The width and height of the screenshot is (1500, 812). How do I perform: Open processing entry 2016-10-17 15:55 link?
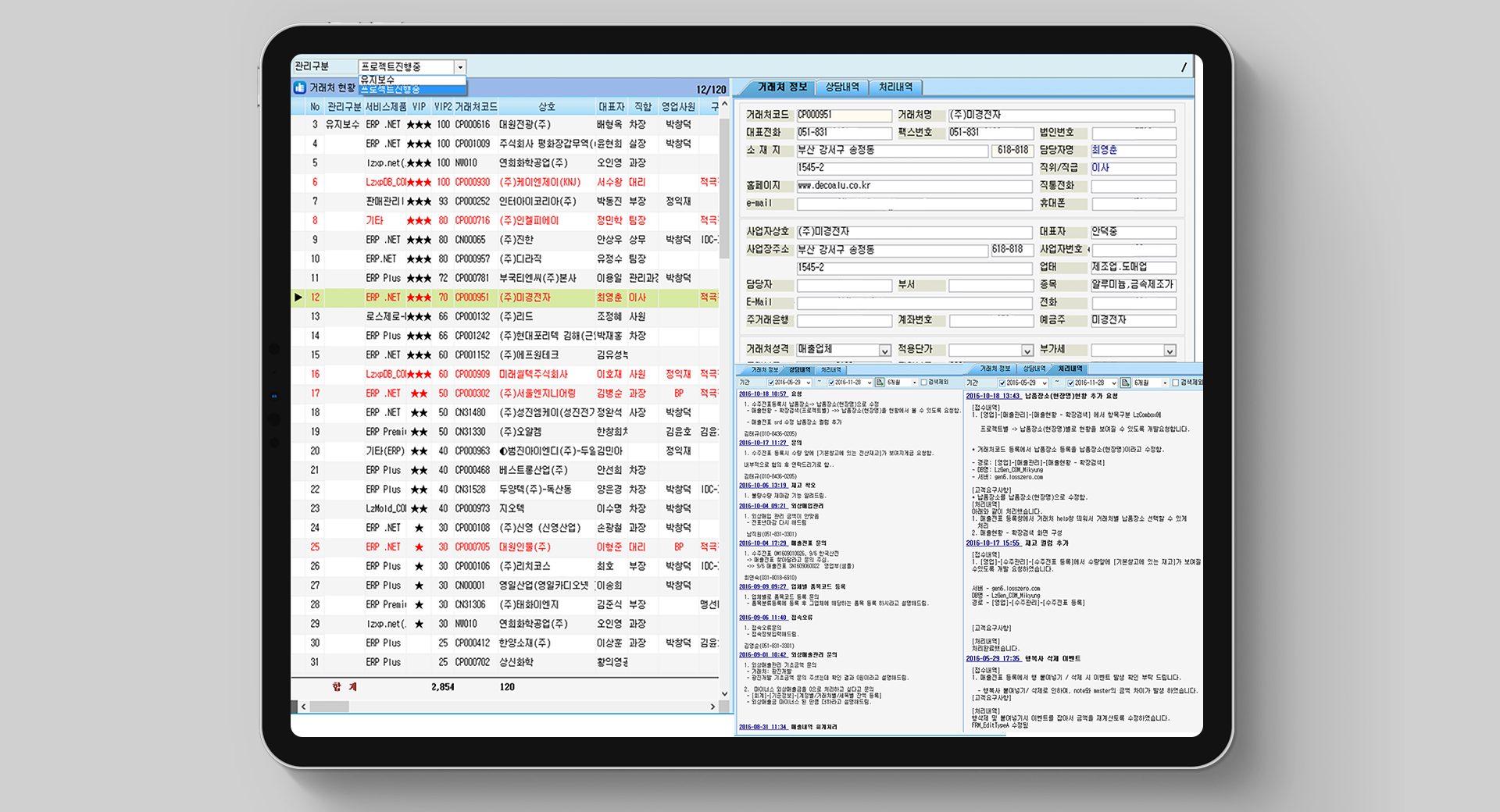[993, 543]
